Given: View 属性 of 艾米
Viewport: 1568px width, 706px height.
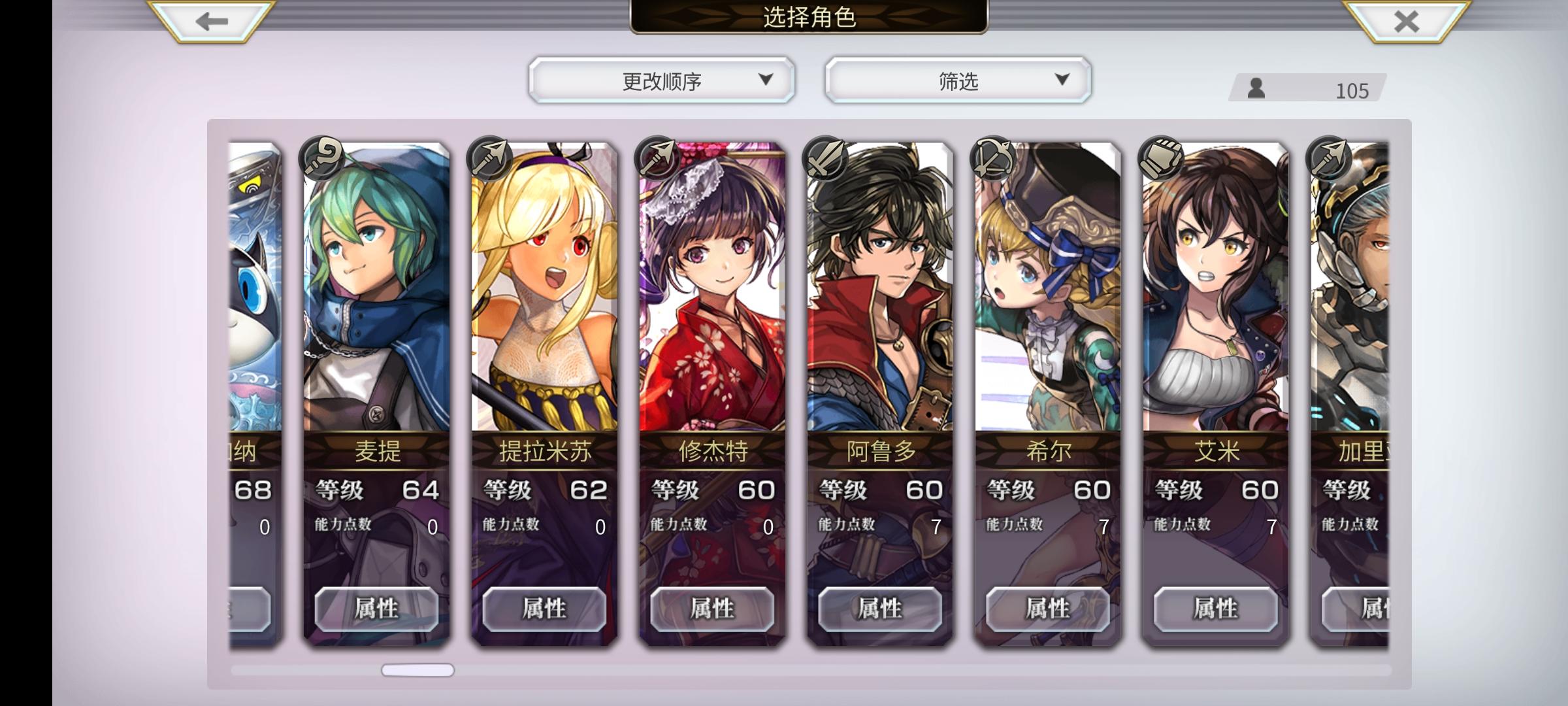Looking at the screenshot, I should [1216, 609].
